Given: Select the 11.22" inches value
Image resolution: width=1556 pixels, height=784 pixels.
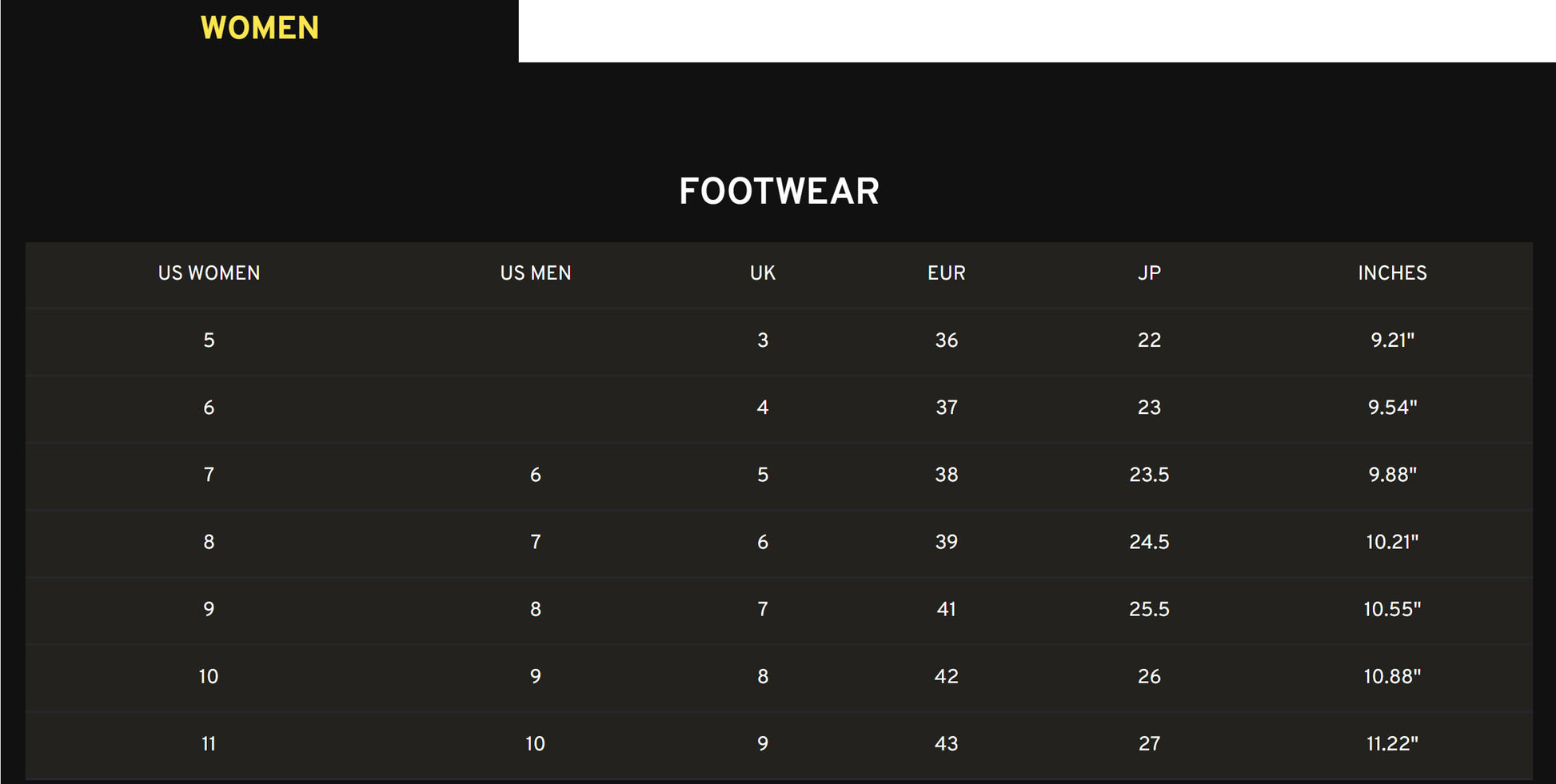Looking at the screenshot, I should (1392, 744).
